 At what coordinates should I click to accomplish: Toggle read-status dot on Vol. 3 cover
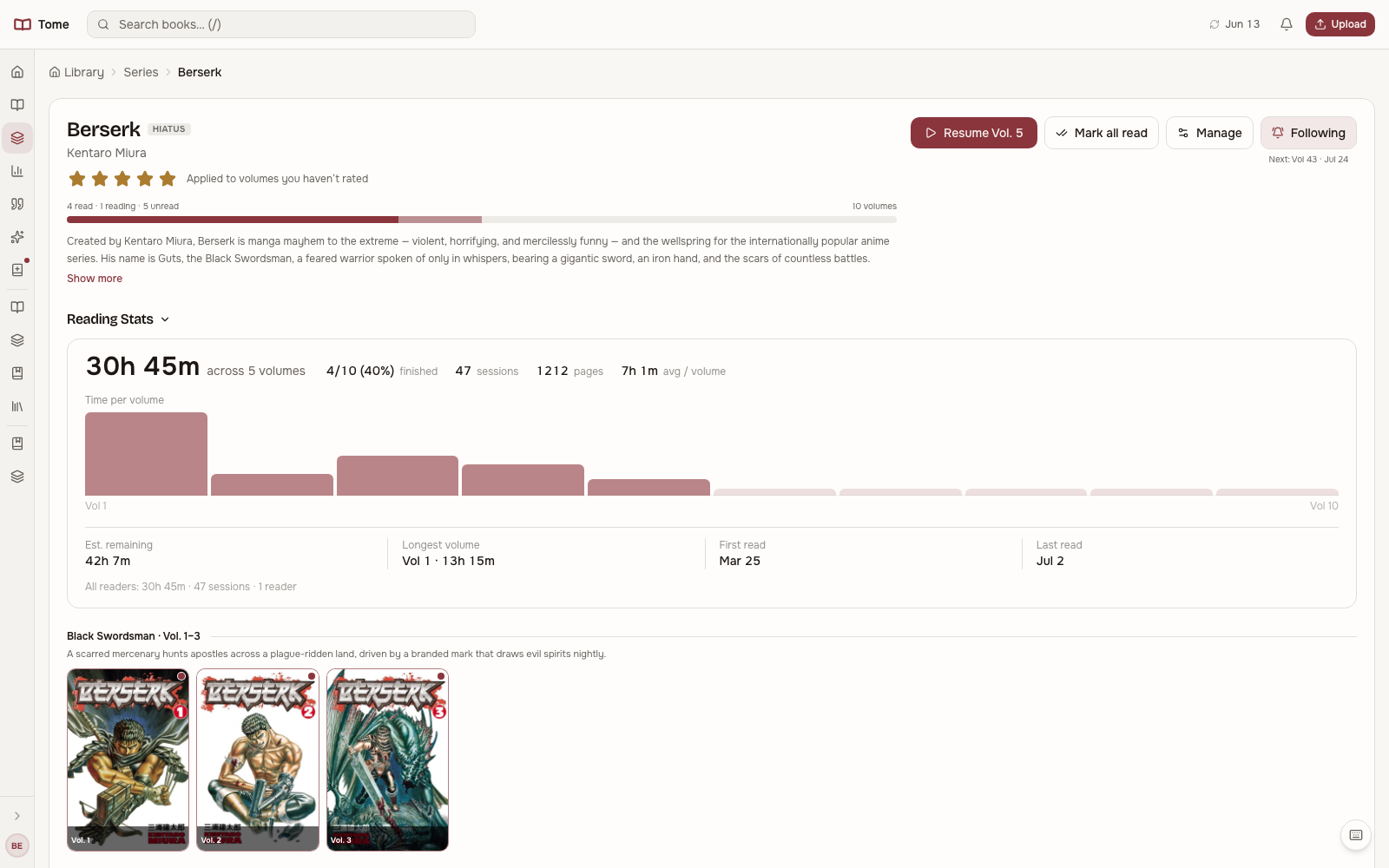(441, 676)
